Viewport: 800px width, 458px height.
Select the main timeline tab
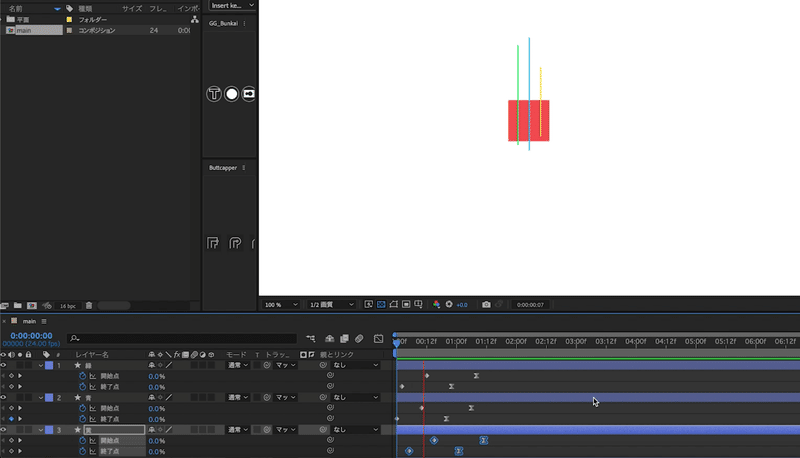point(29,321)
